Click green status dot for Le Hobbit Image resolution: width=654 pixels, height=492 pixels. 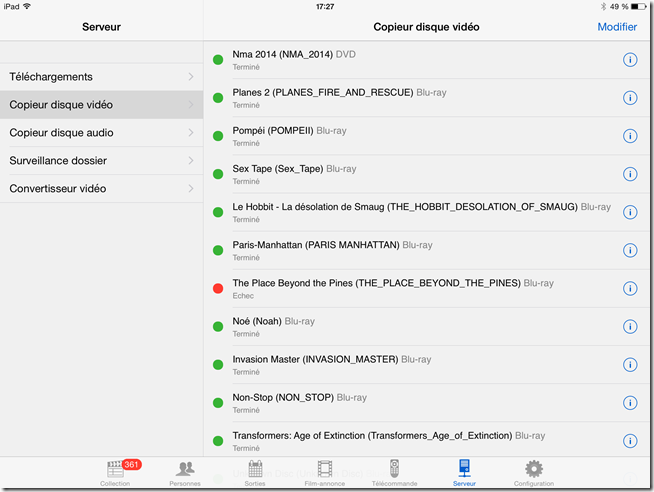point(218,212)
